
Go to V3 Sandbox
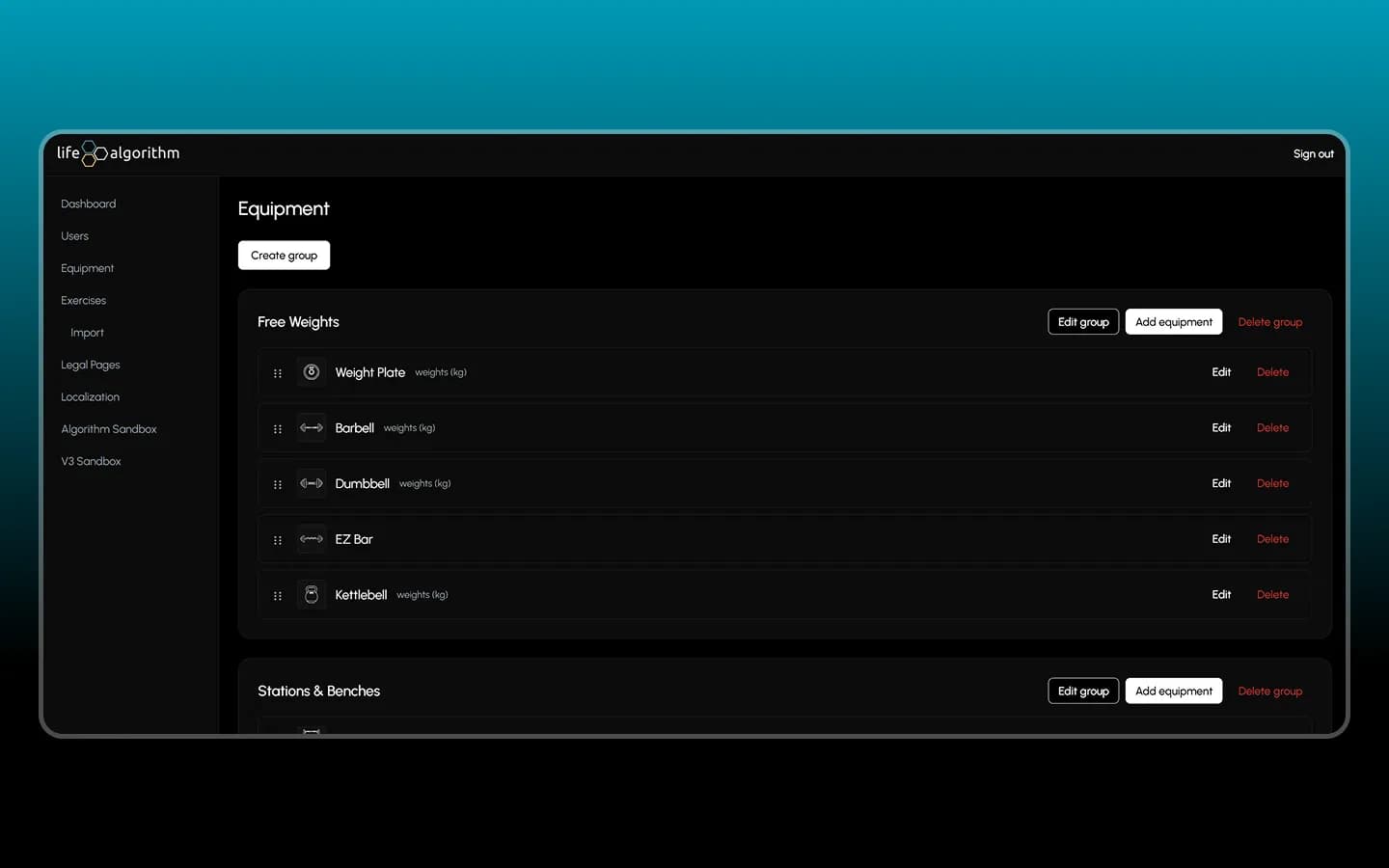click(92, 461)
